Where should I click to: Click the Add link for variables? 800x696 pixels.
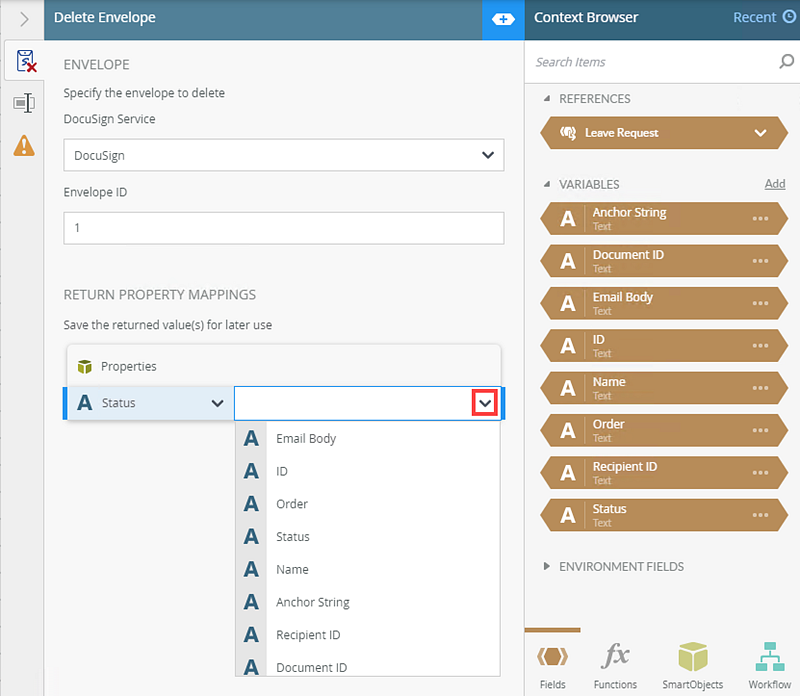(774, 184)
